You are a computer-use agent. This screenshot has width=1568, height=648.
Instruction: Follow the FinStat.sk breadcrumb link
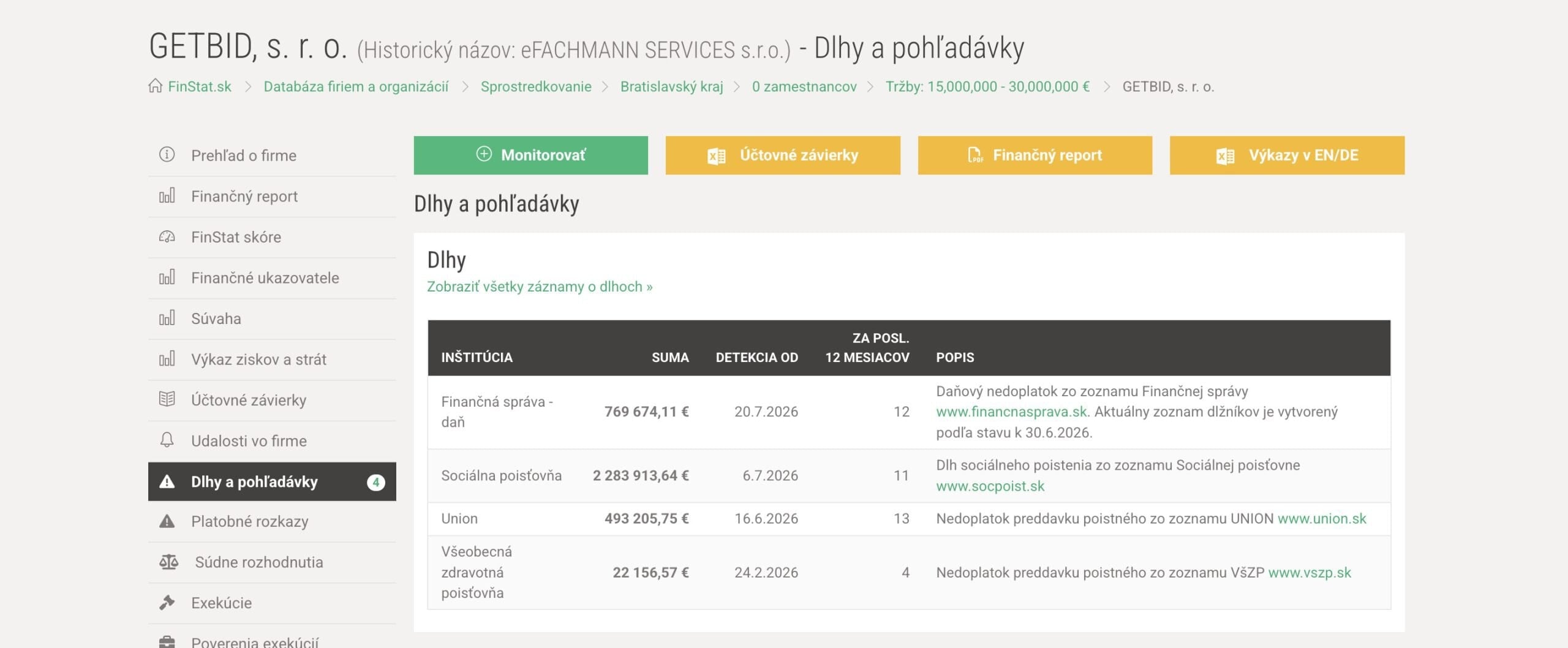tap(200, 86)
